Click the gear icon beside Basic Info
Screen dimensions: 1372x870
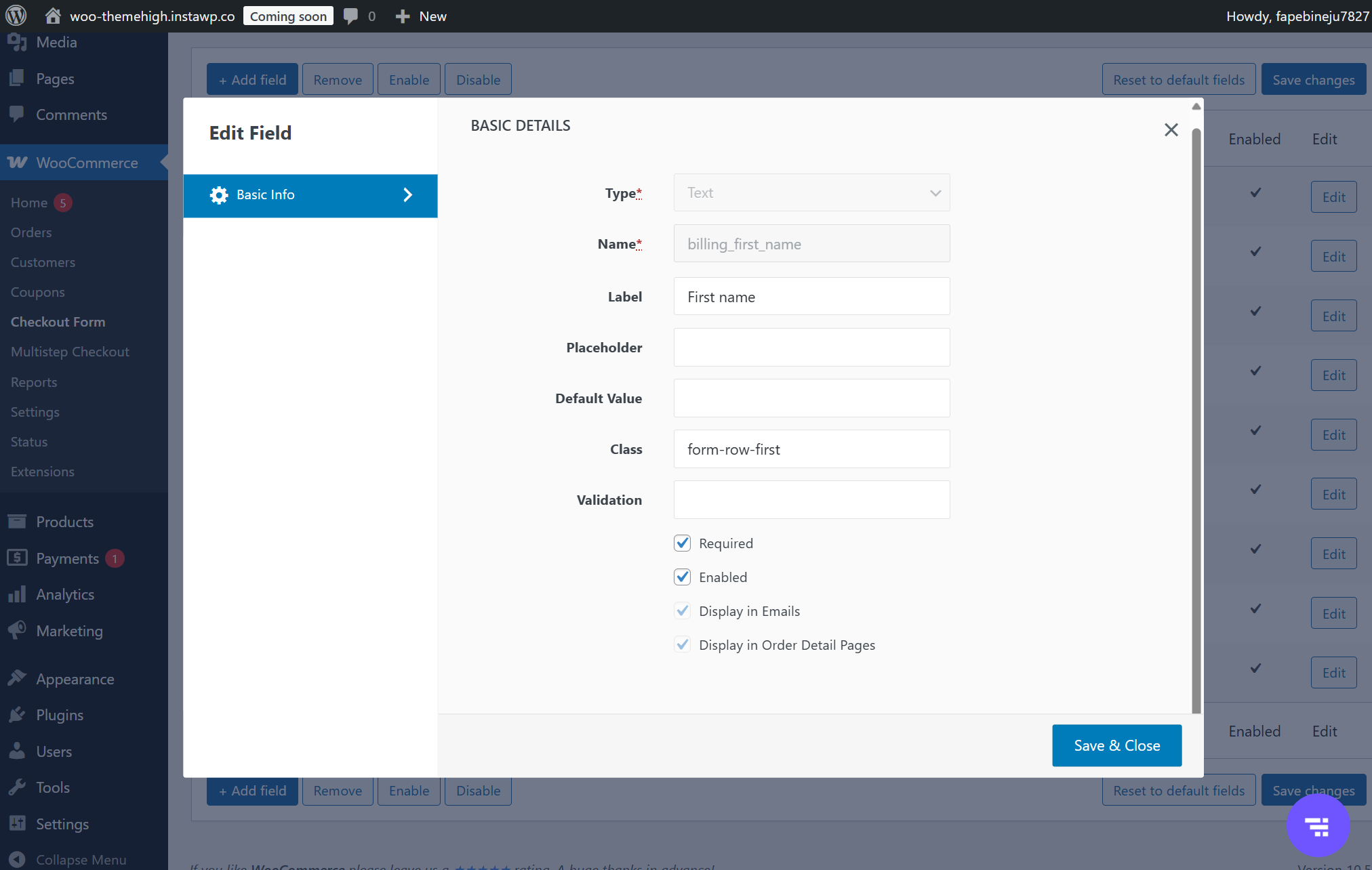219,195
